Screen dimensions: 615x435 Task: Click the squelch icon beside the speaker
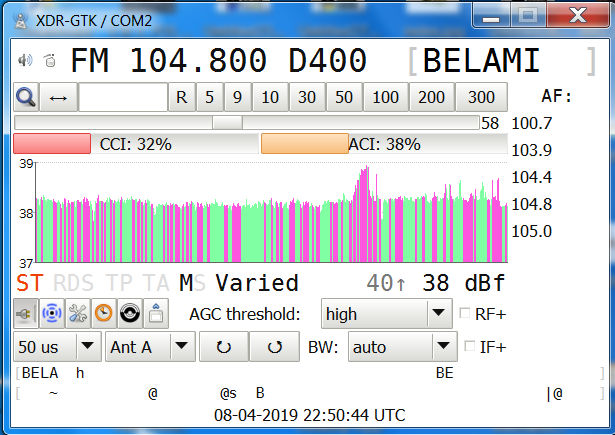pyautogui.click(x=50, y=60)
